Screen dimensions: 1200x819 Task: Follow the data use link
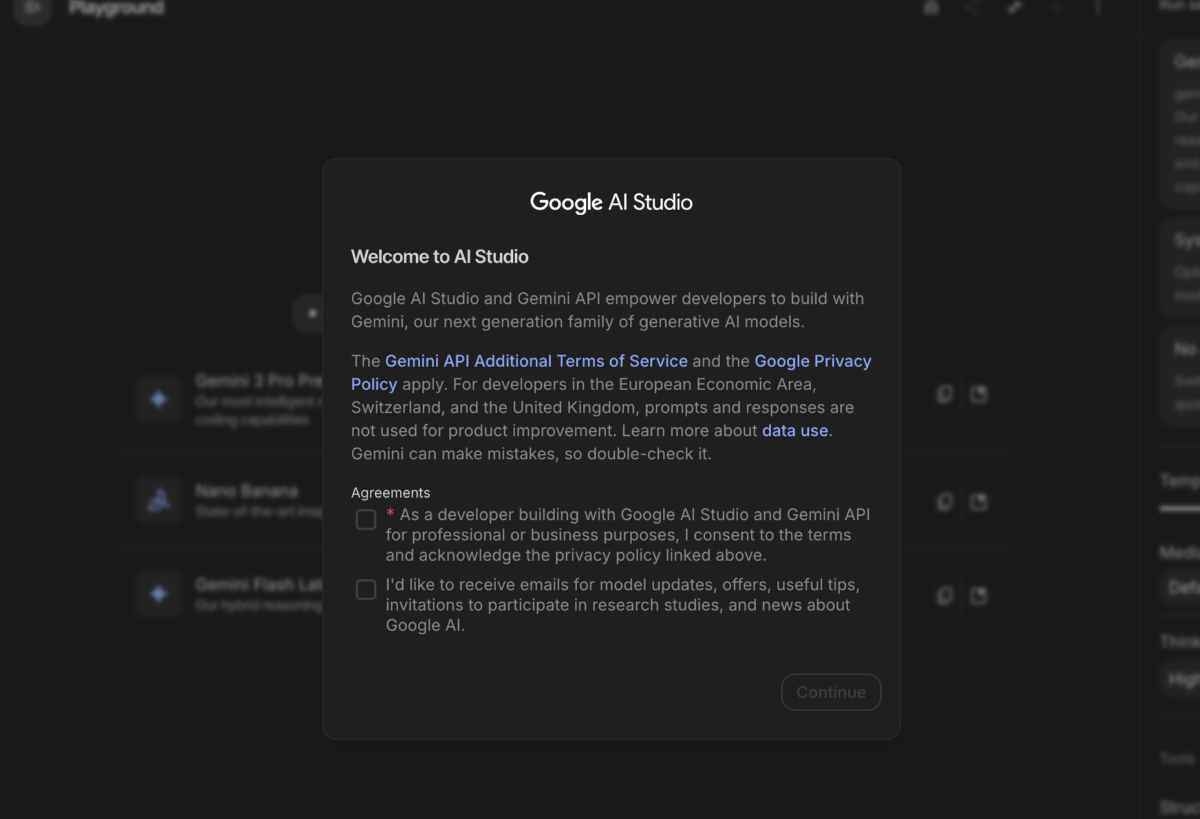(795, 431)
